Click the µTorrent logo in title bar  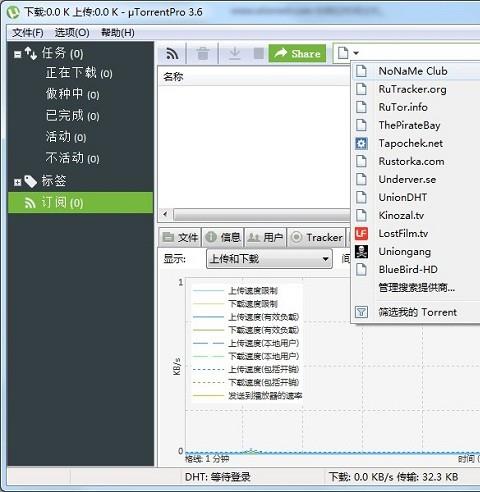[x=14, y=12]
